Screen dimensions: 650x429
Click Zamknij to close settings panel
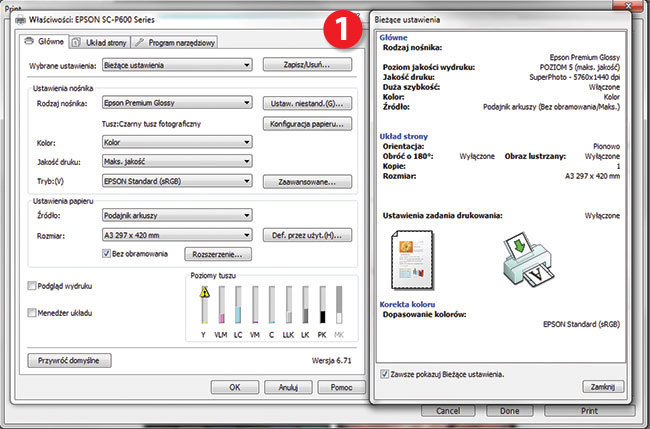pos(601,387)
